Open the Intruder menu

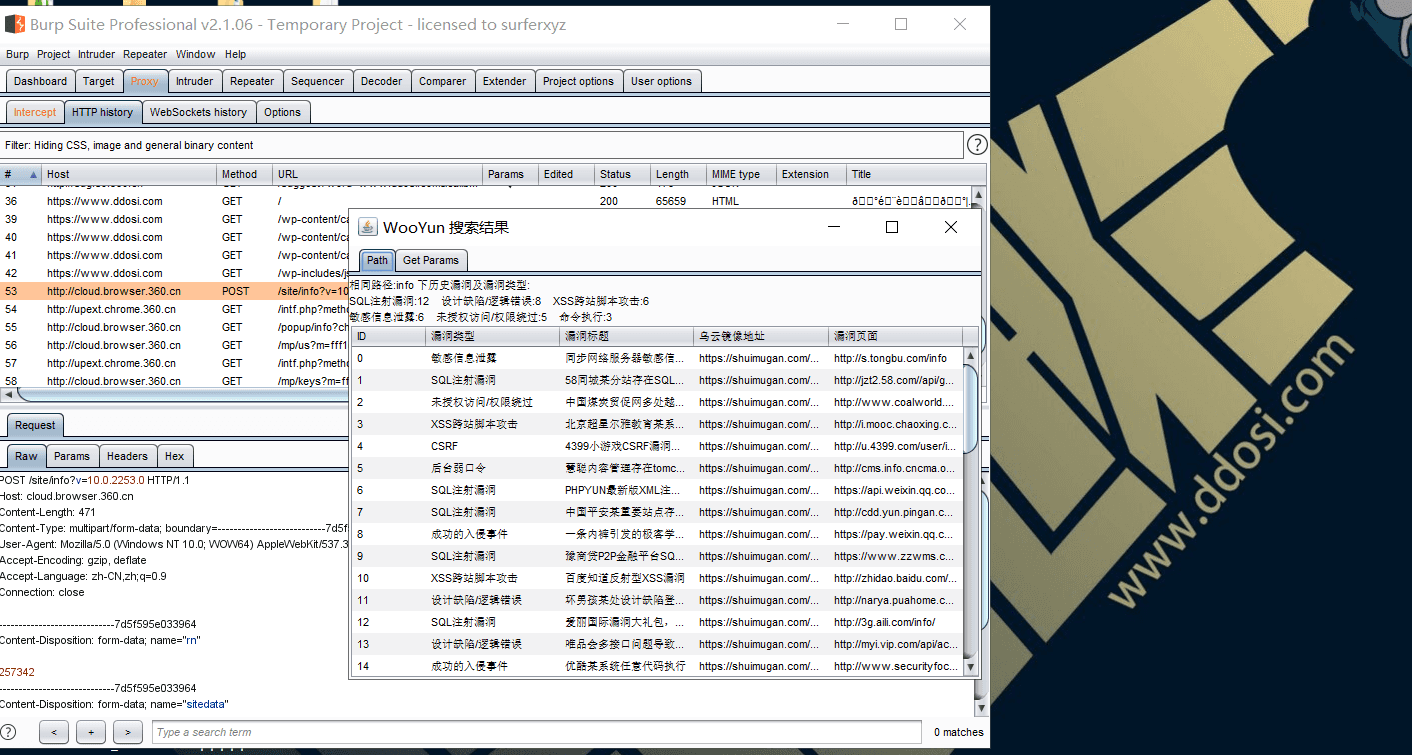tap(97, 54)
